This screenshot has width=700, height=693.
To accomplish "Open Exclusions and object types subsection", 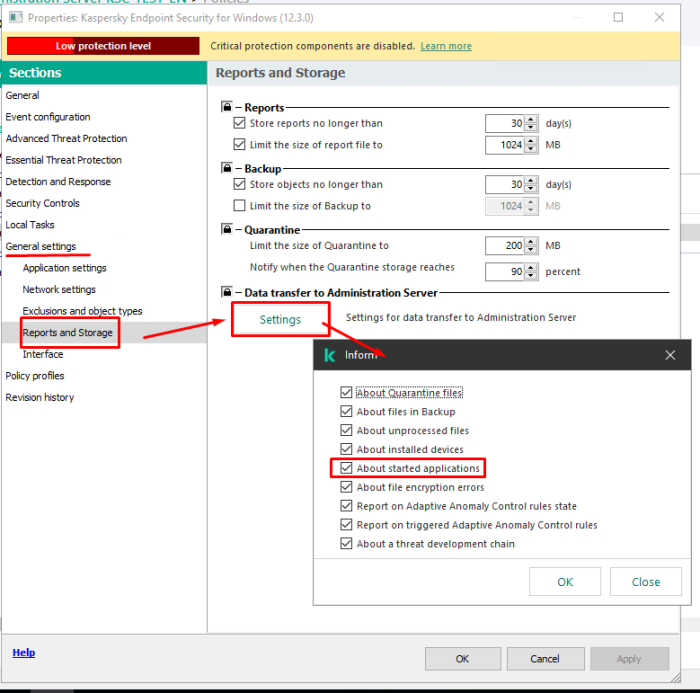I will pyautogui.click(x=83, y=311).
